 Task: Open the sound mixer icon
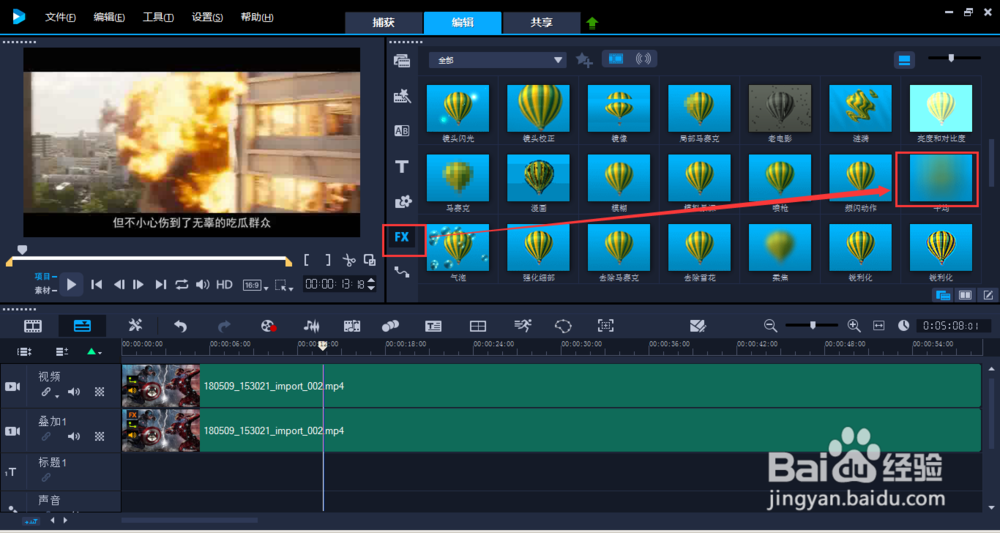coord(311,326)
